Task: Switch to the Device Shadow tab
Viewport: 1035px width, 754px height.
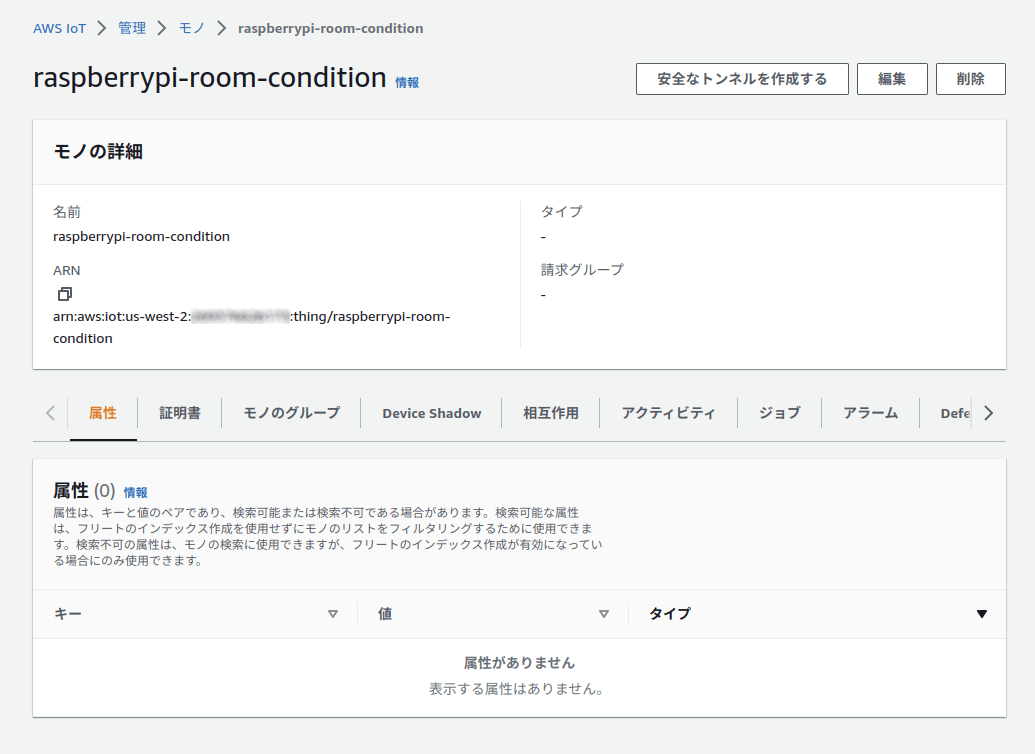Action: pyautogui.click(x=432, y=413)
